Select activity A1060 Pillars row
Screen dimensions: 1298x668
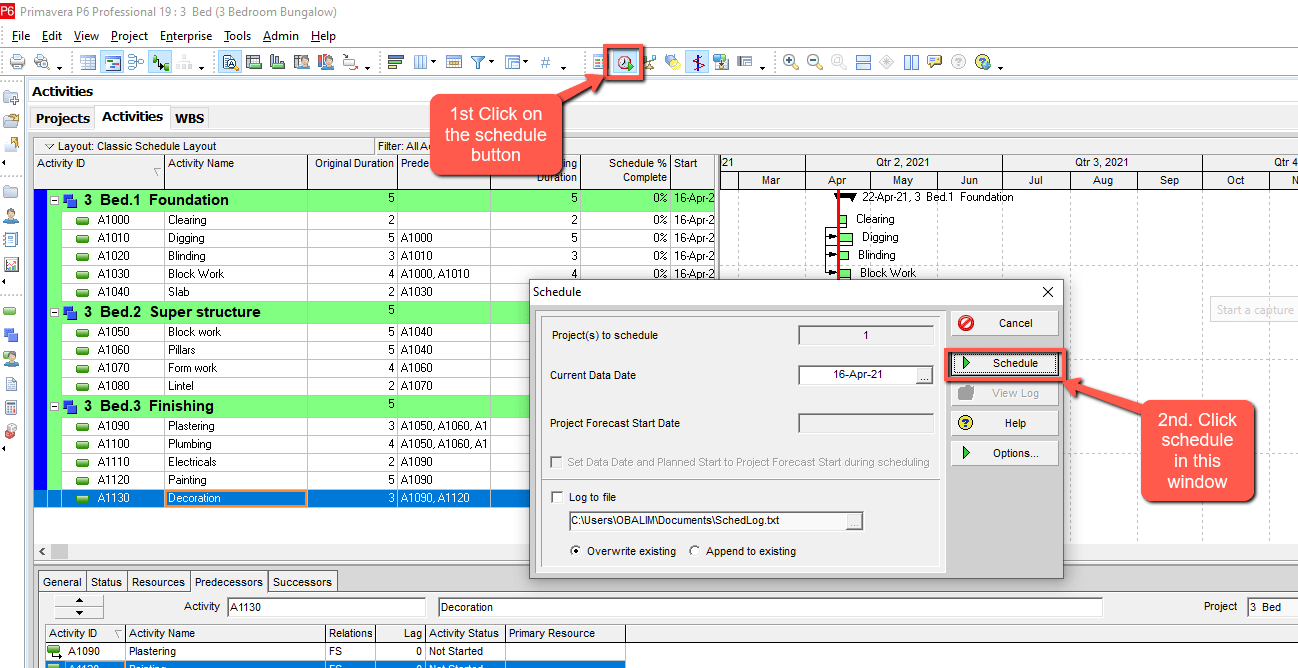(375, 350)
